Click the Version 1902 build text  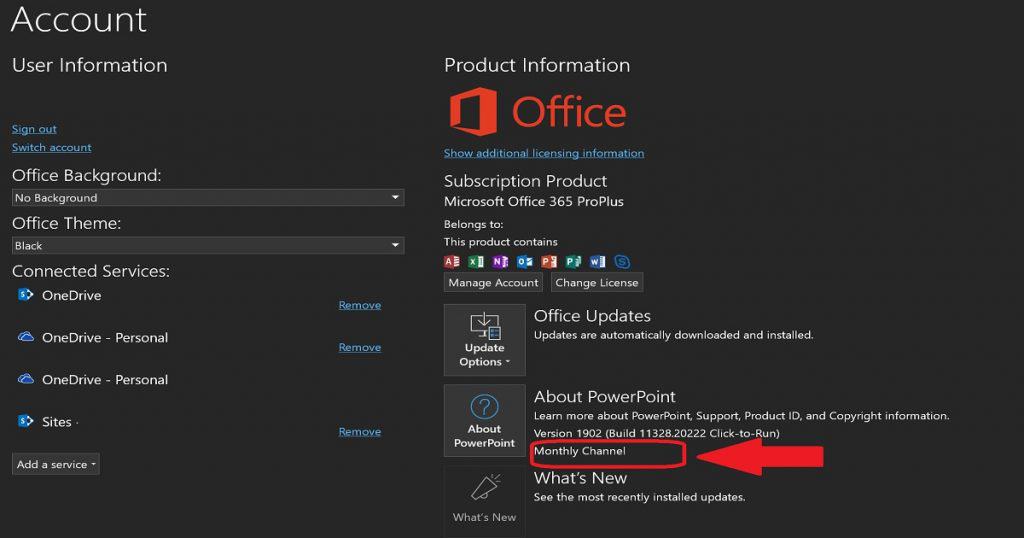click(656, 434)
